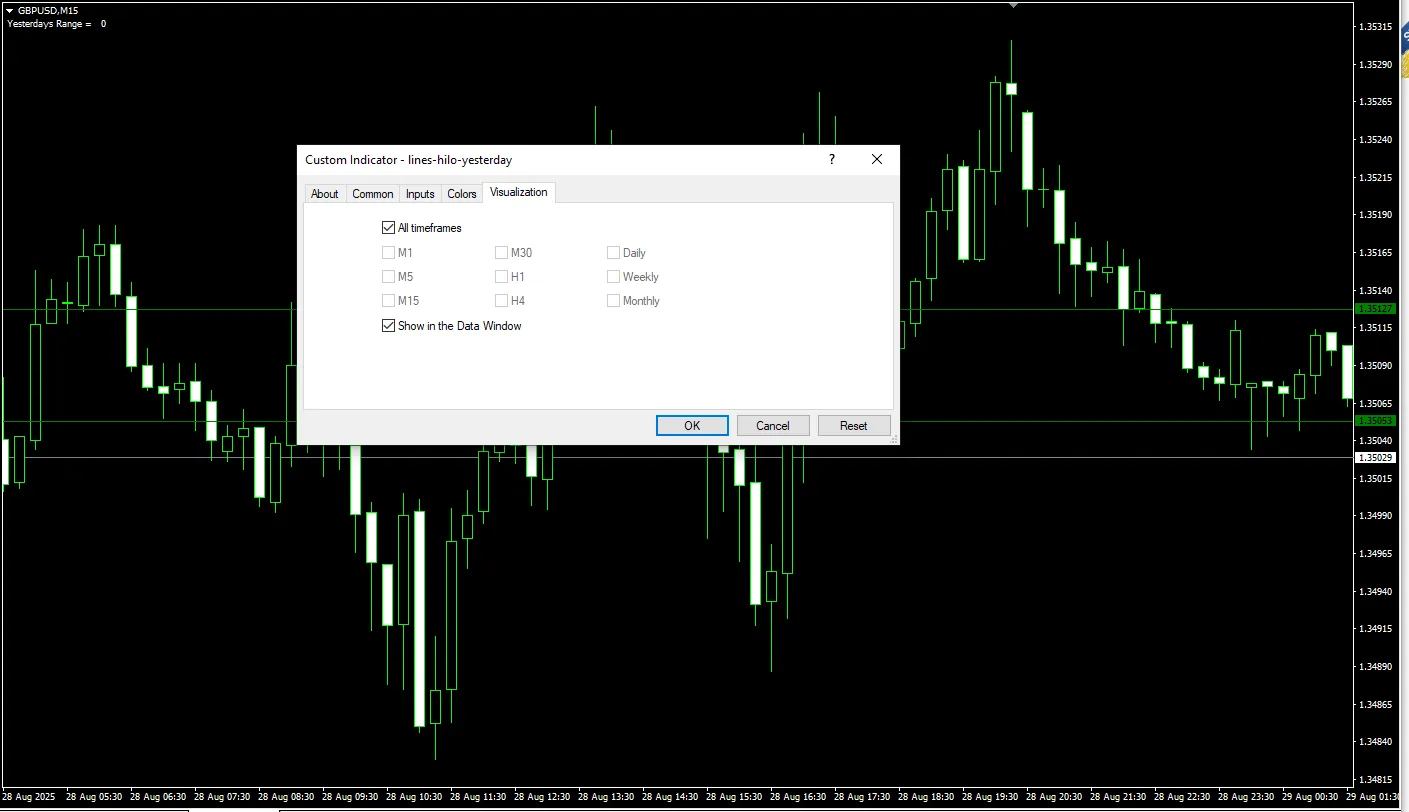Check the Weekly timeframe box
The height and width of the screenshot is (812, 1409).
(613, 277)
